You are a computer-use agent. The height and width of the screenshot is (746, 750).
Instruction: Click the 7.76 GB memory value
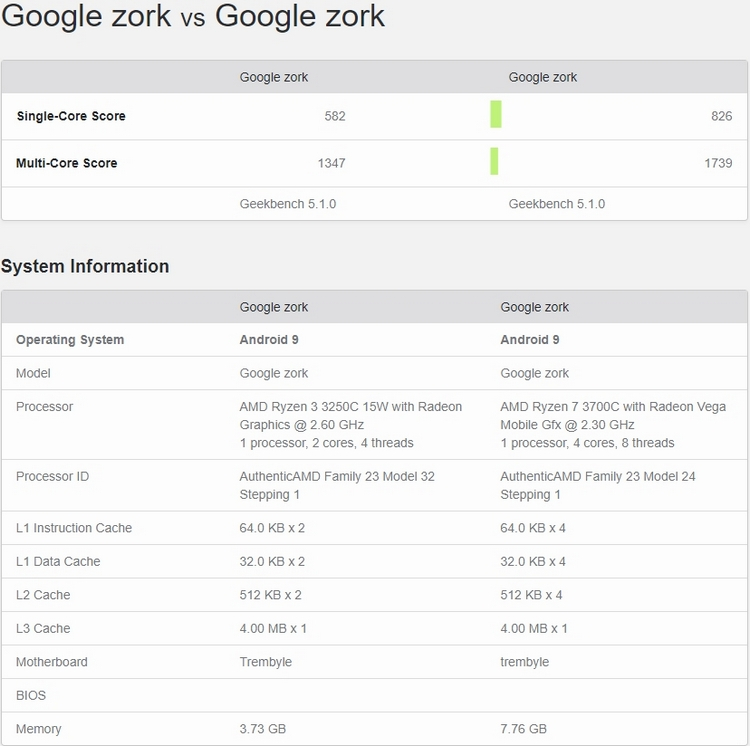click(x=523, y=729)
